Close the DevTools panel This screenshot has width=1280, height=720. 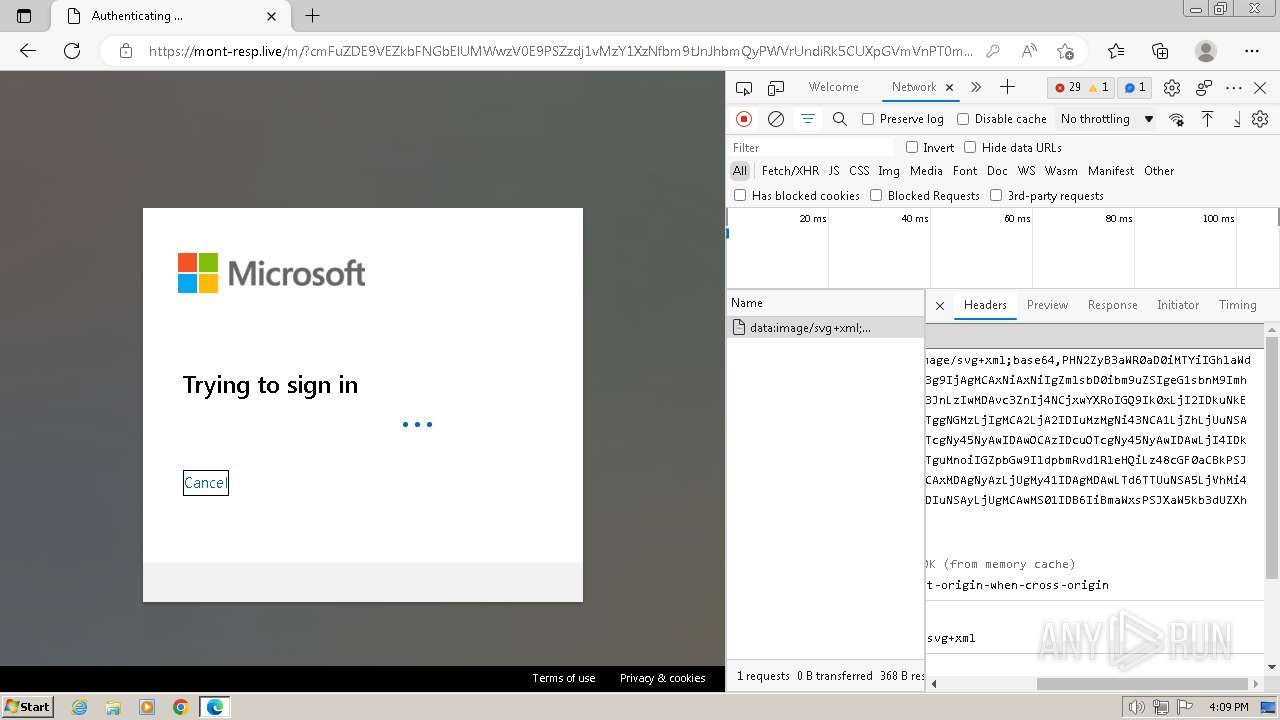[1260, 88]
